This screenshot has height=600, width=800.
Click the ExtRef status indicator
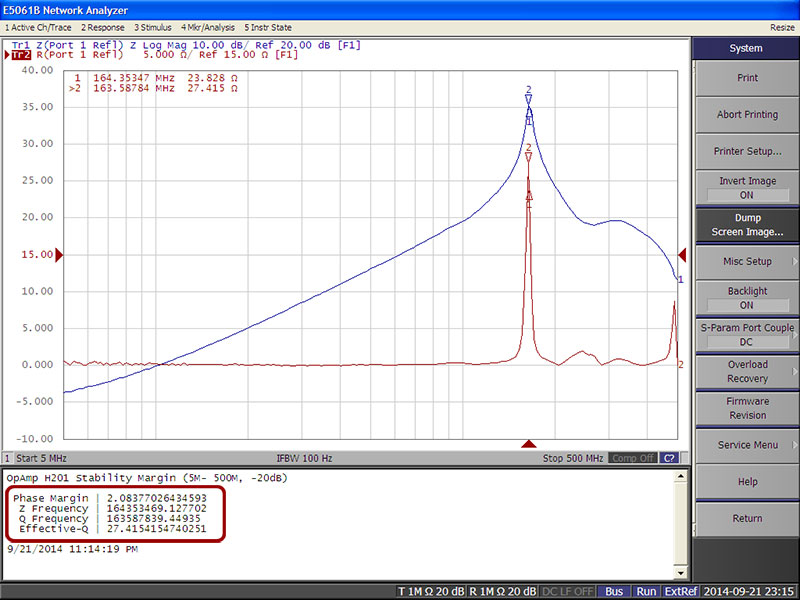pos(680,591)
